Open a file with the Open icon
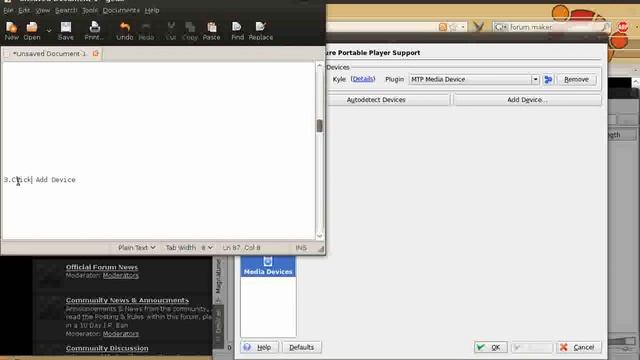Viewport: 640px width, 360px height. coord(32,31)
